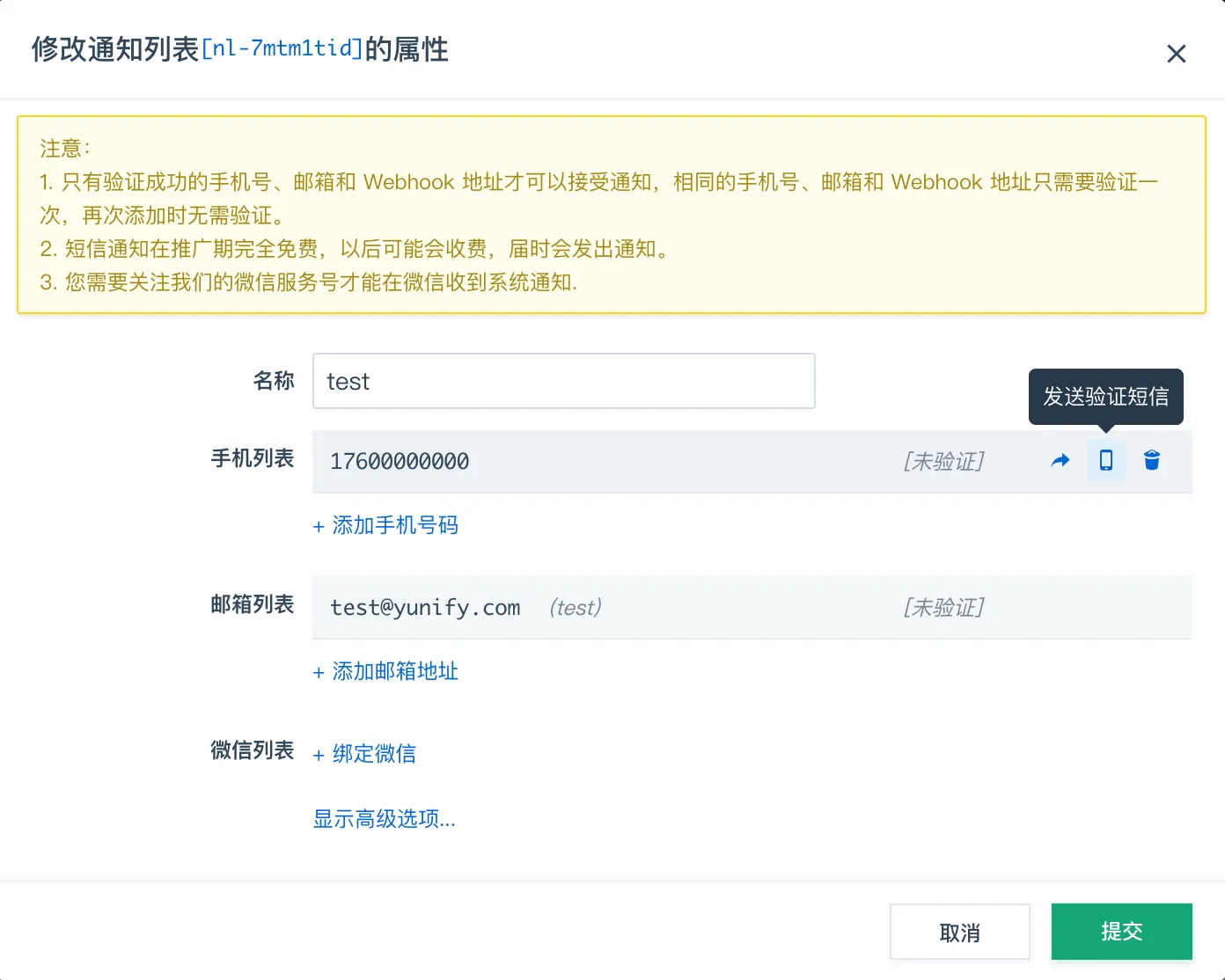Click the forward arrow icon in phone row

pos(1060,460)
